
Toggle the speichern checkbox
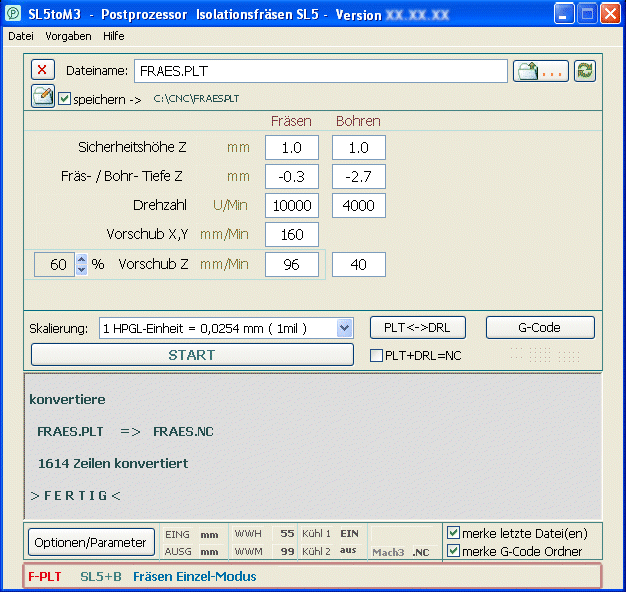65,99
